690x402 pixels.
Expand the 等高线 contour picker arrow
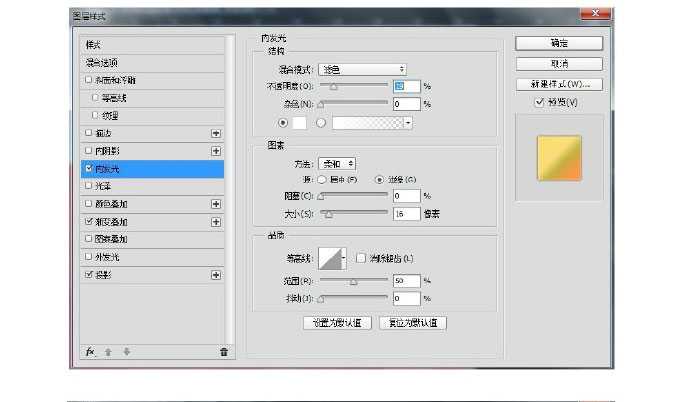pyautogui.click(x=344, y=258)
